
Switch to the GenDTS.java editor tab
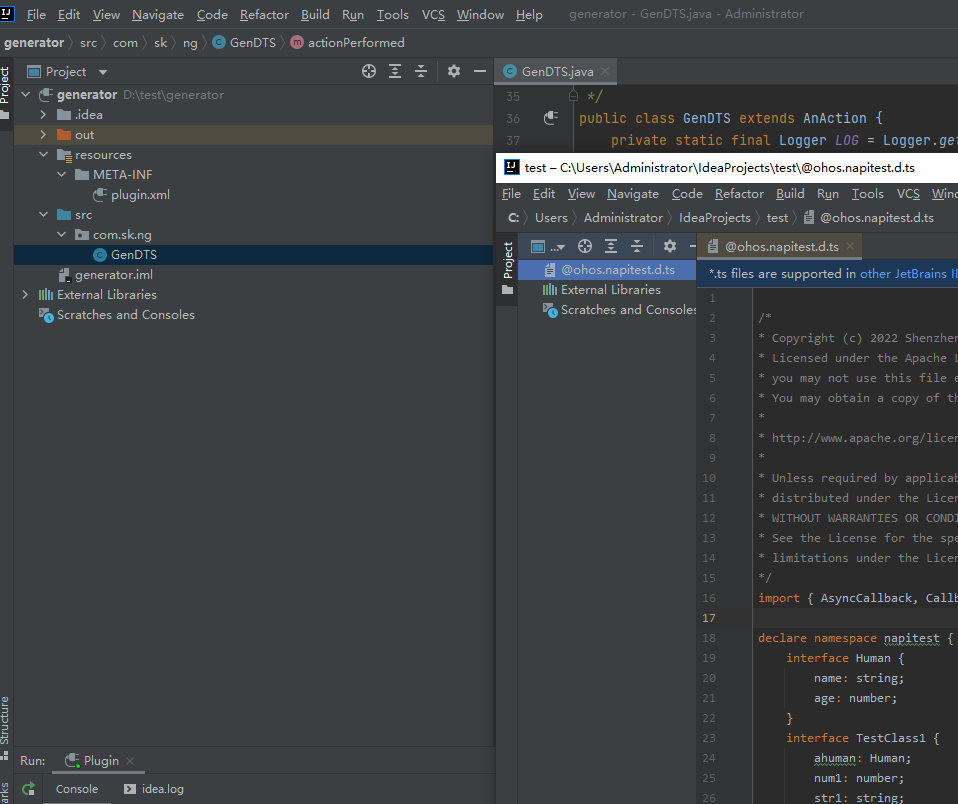point(557,71)
